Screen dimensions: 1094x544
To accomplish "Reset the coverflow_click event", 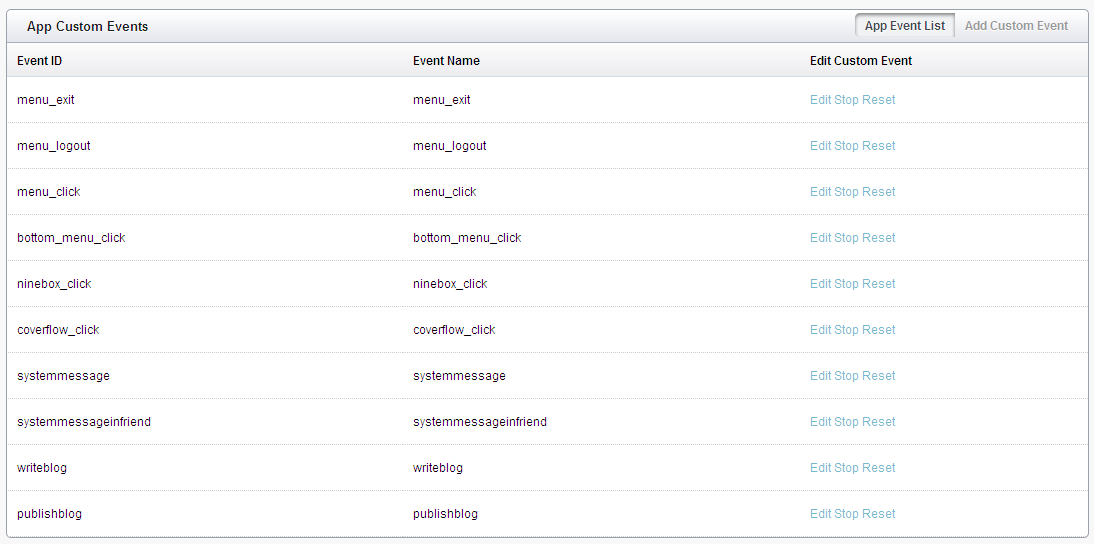I will click(x=878, y=330).
